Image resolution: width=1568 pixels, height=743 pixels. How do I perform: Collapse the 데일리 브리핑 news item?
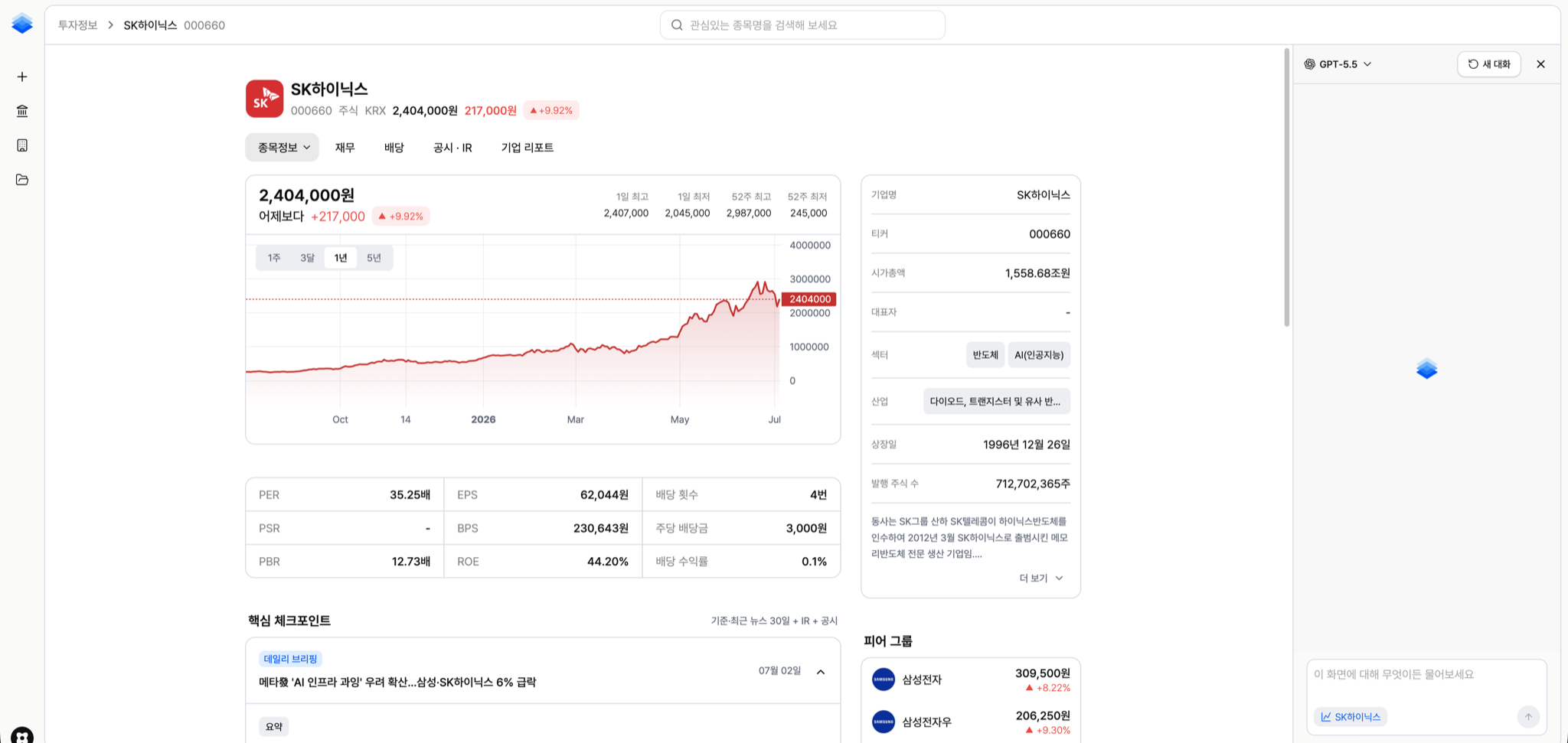[x=821, y=672]
